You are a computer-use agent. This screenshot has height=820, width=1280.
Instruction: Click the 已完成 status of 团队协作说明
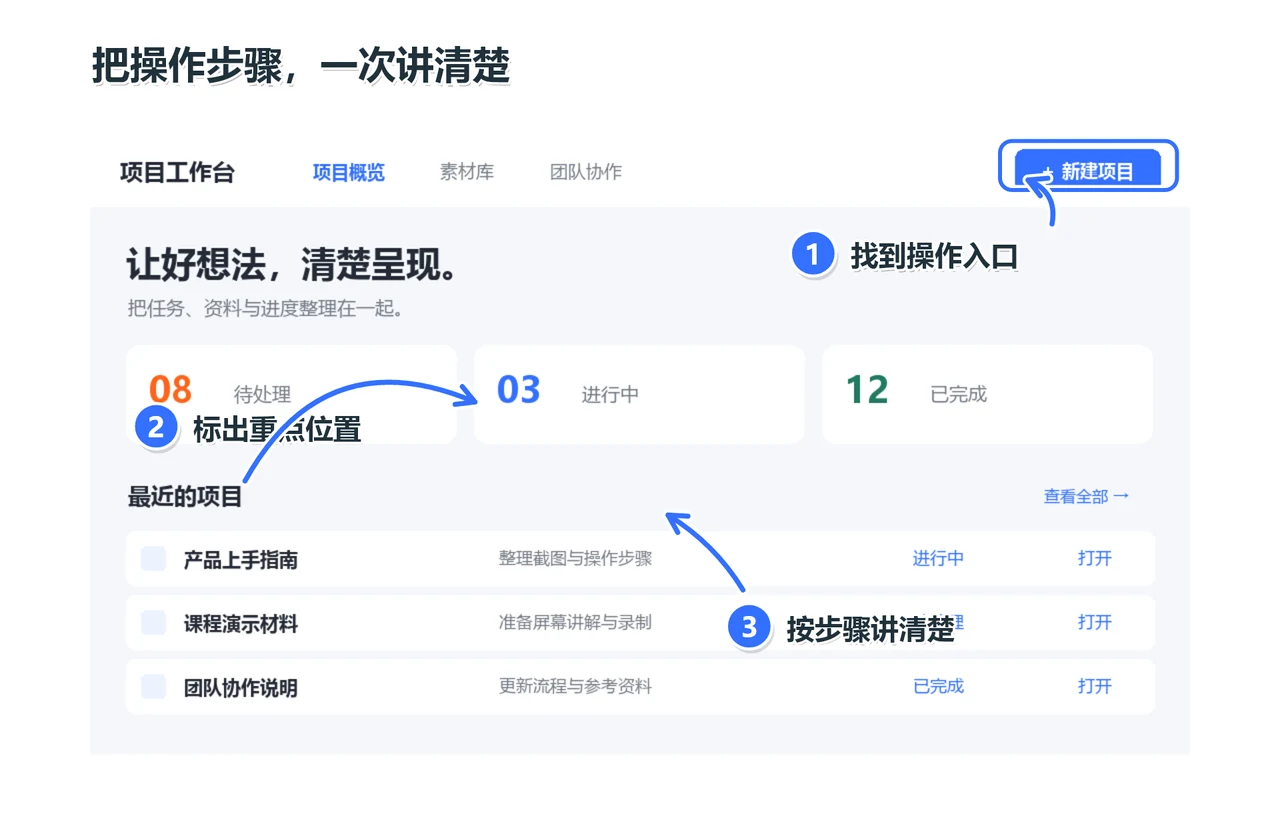tap(938, 686)
